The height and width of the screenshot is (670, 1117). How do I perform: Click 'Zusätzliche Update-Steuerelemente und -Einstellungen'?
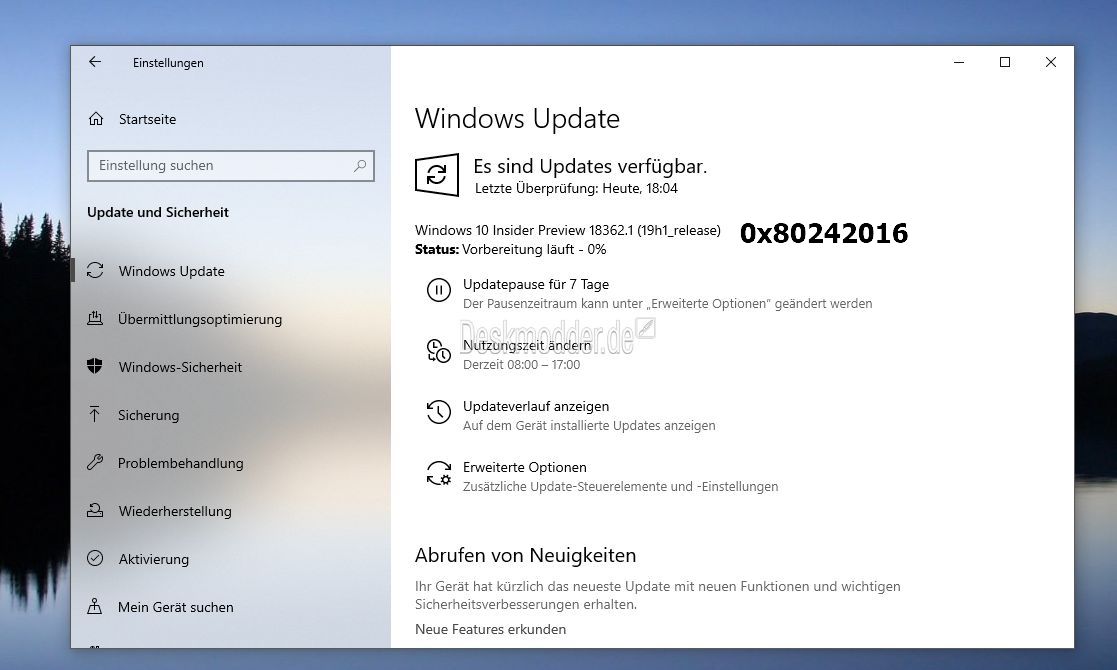(x=620, y=486)
